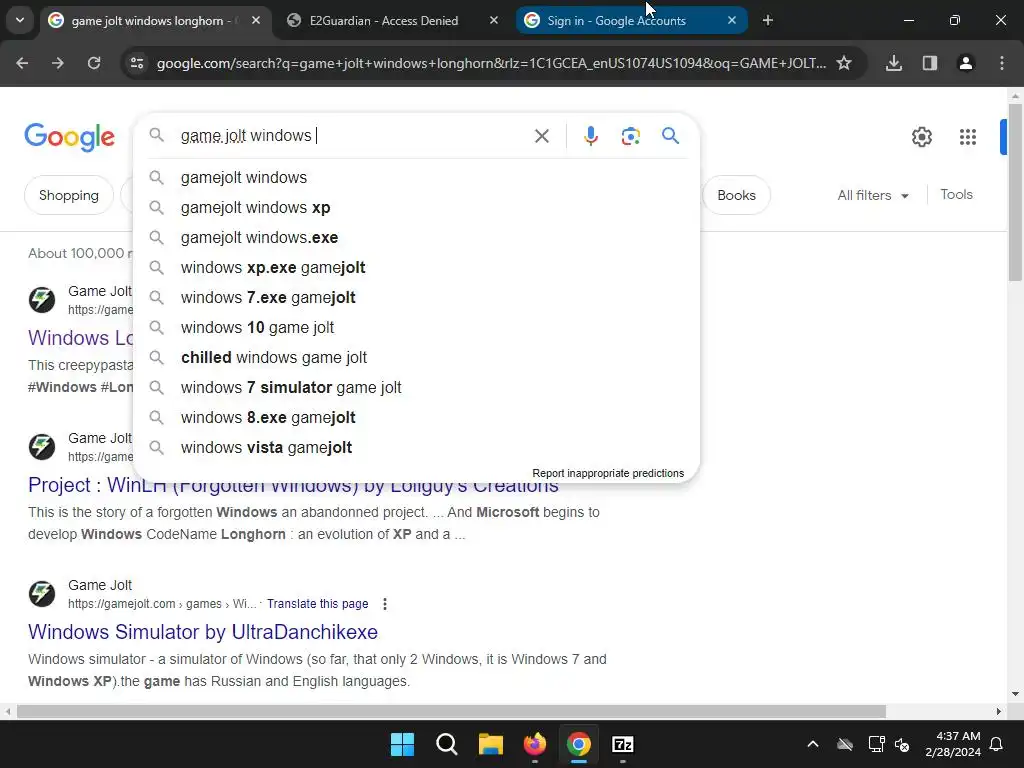Close the Sign in Google Accounts tab
Viewport: 1024px width, 768px height.
point(732,20)
